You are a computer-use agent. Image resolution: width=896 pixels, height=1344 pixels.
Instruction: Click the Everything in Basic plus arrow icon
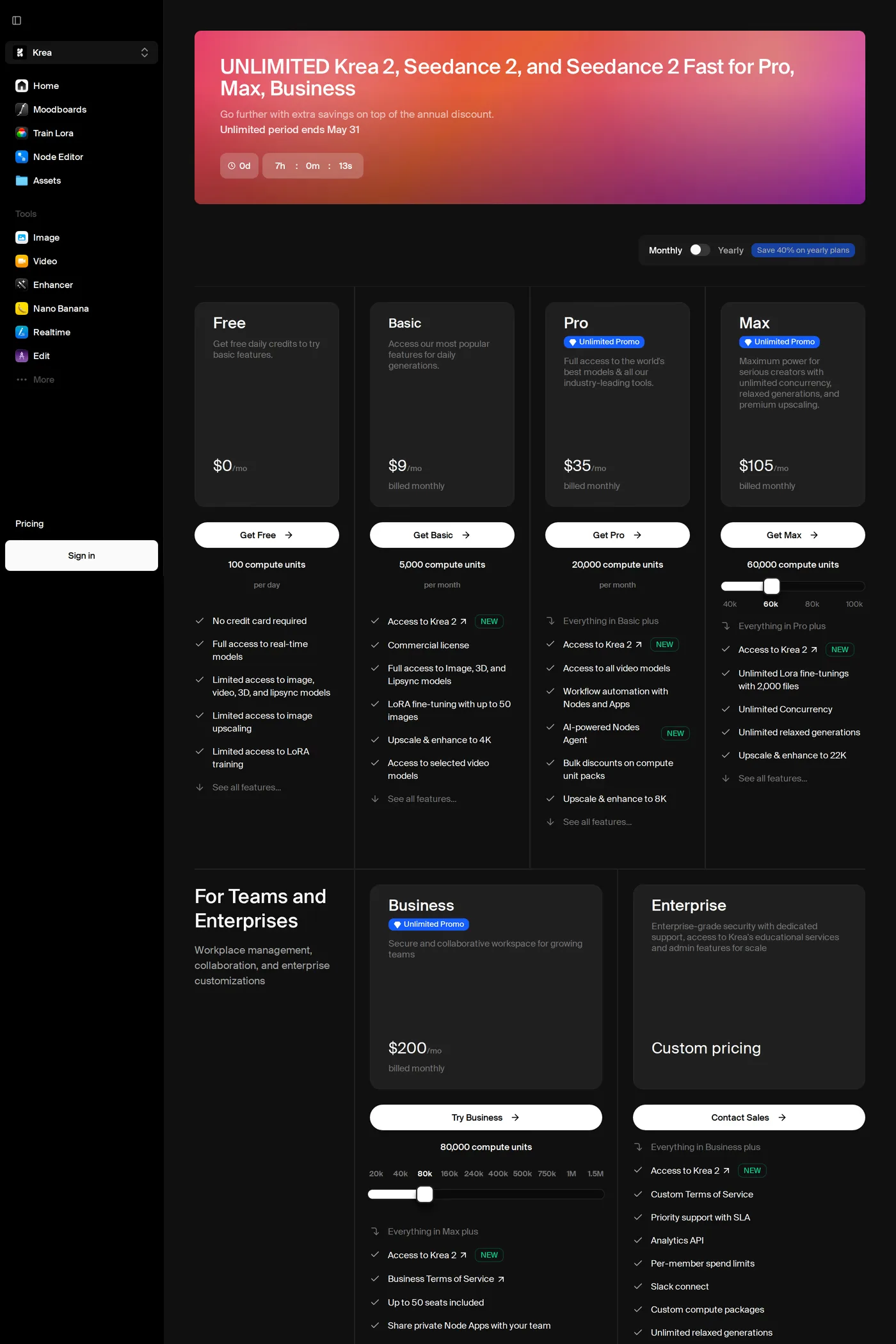(x=550, y=621)
